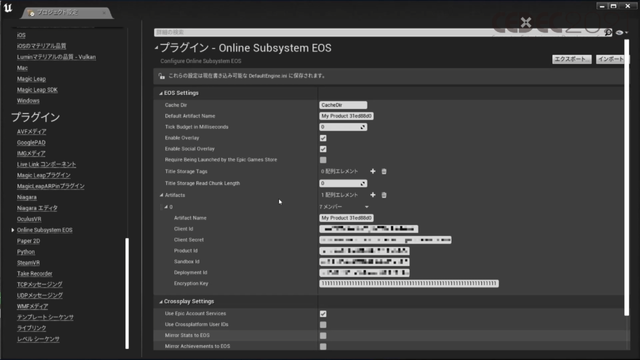Open AVFメディア plugin settings

(x=31, y=132)
